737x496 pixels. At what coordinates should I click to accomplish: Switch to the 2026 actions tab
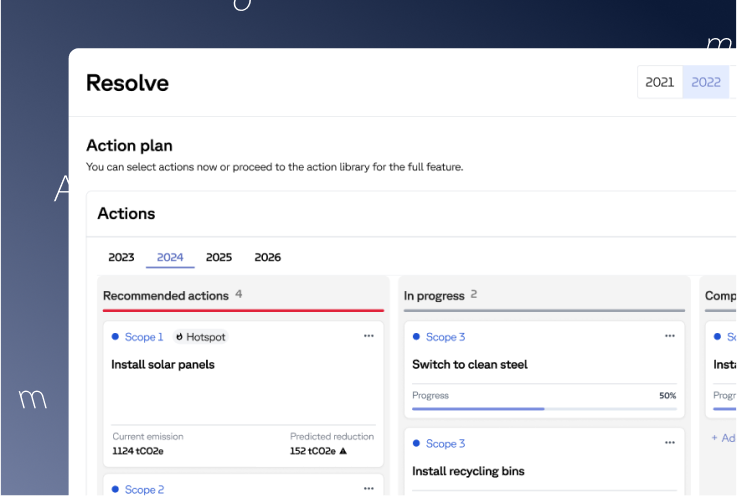268,257
